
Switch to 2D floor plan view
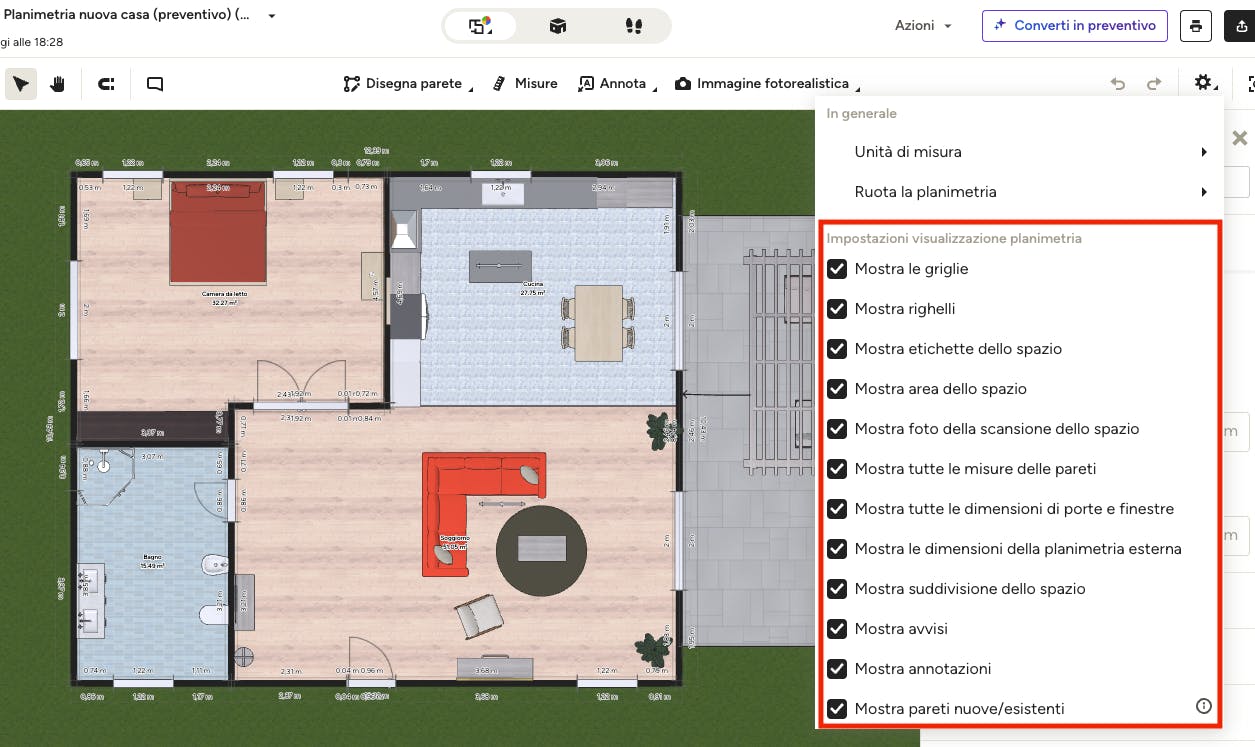point(481,26)
